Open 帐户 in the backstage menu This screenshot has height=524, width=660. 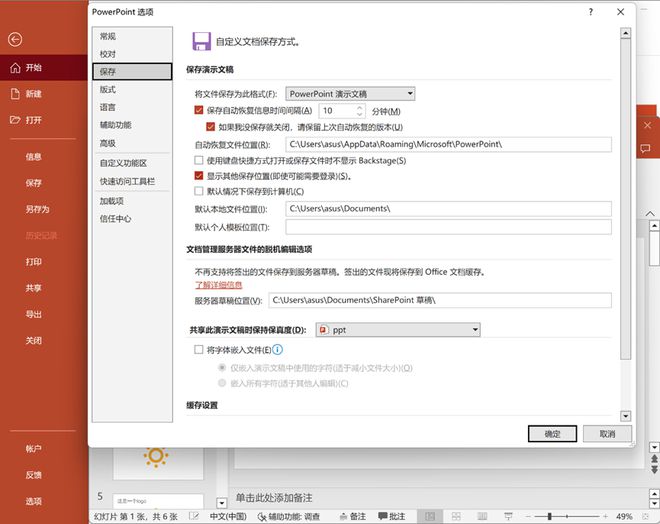pyautogui.click(x=34, y=449)
